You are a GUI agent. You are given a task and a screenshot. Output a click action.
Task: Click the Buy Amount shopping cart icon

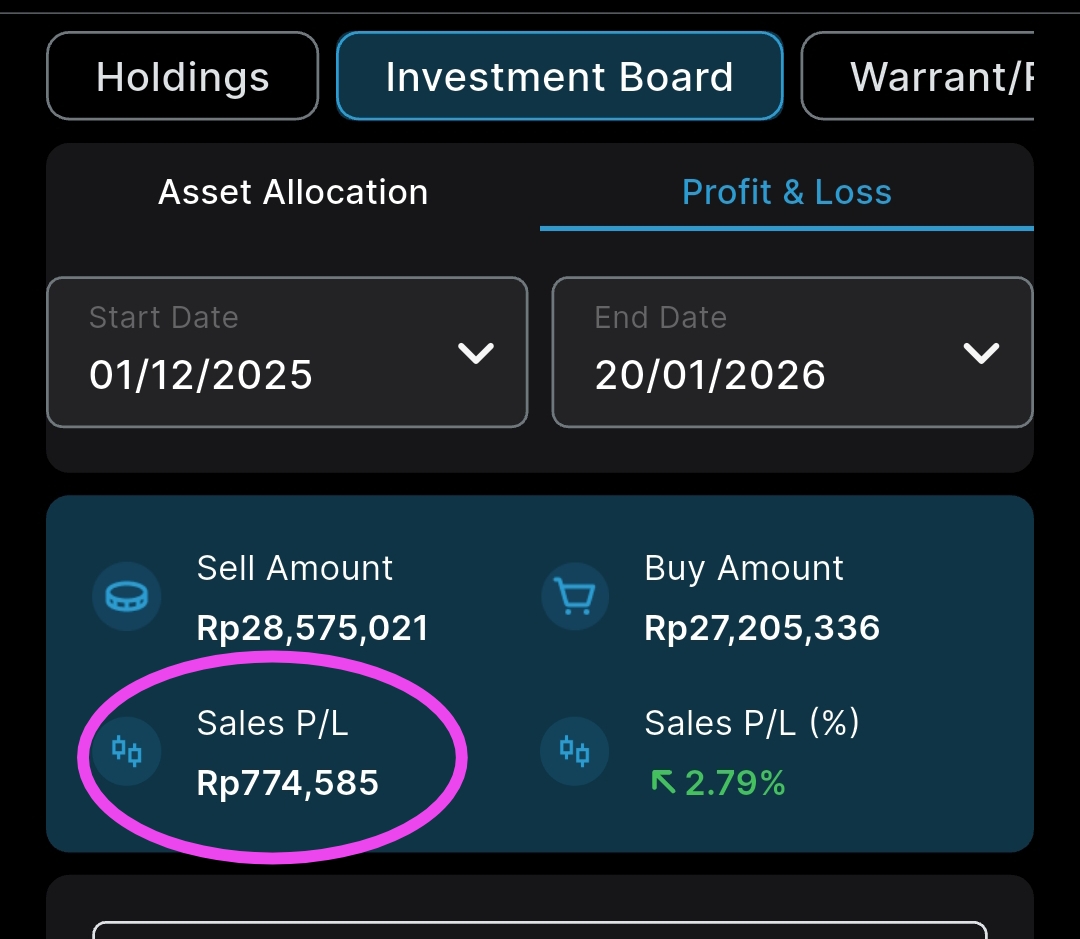tap(574, 597)
